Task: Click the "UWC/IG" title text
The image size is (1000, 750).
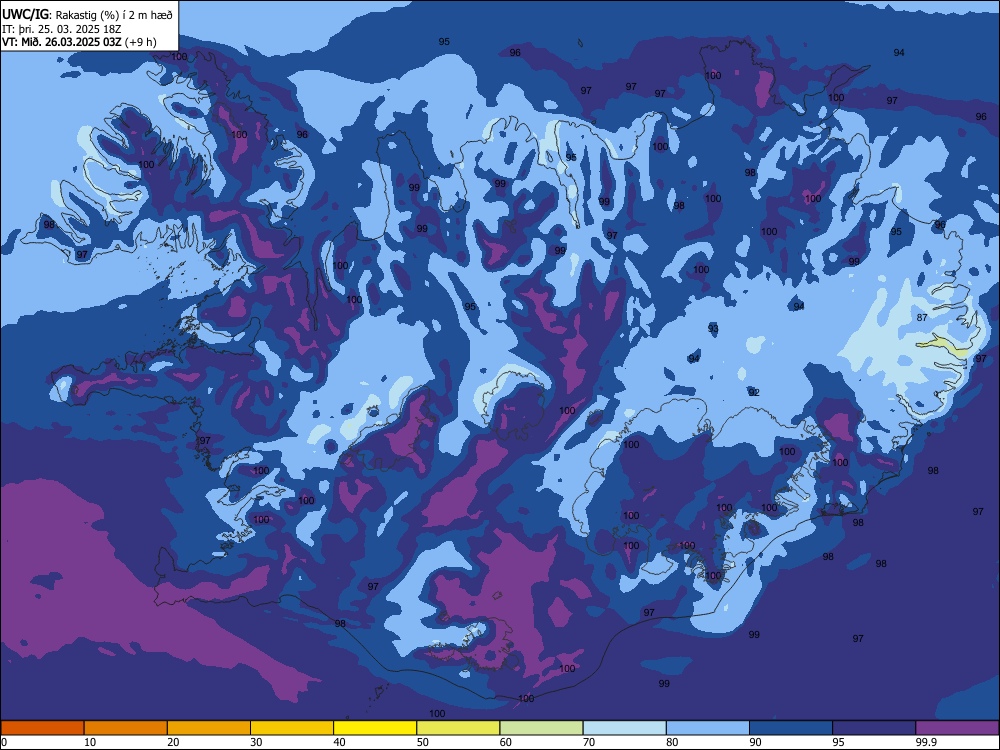Action: click(26, 15)
